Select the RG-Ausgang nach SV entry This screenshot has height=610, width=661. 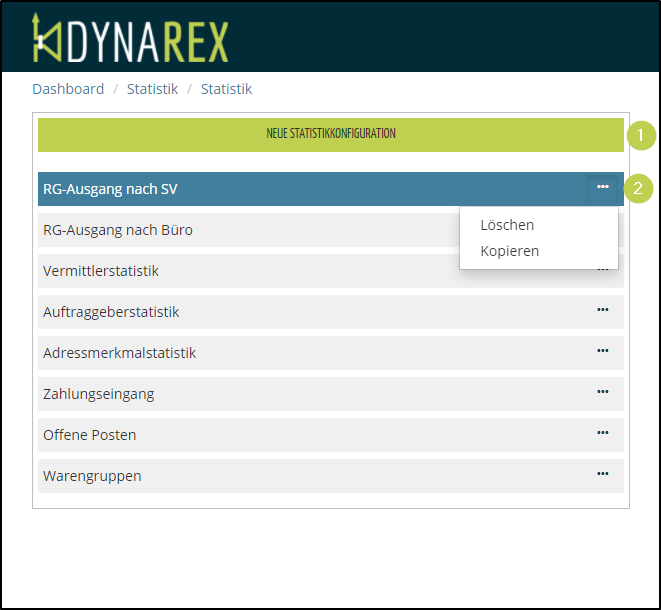111,189
